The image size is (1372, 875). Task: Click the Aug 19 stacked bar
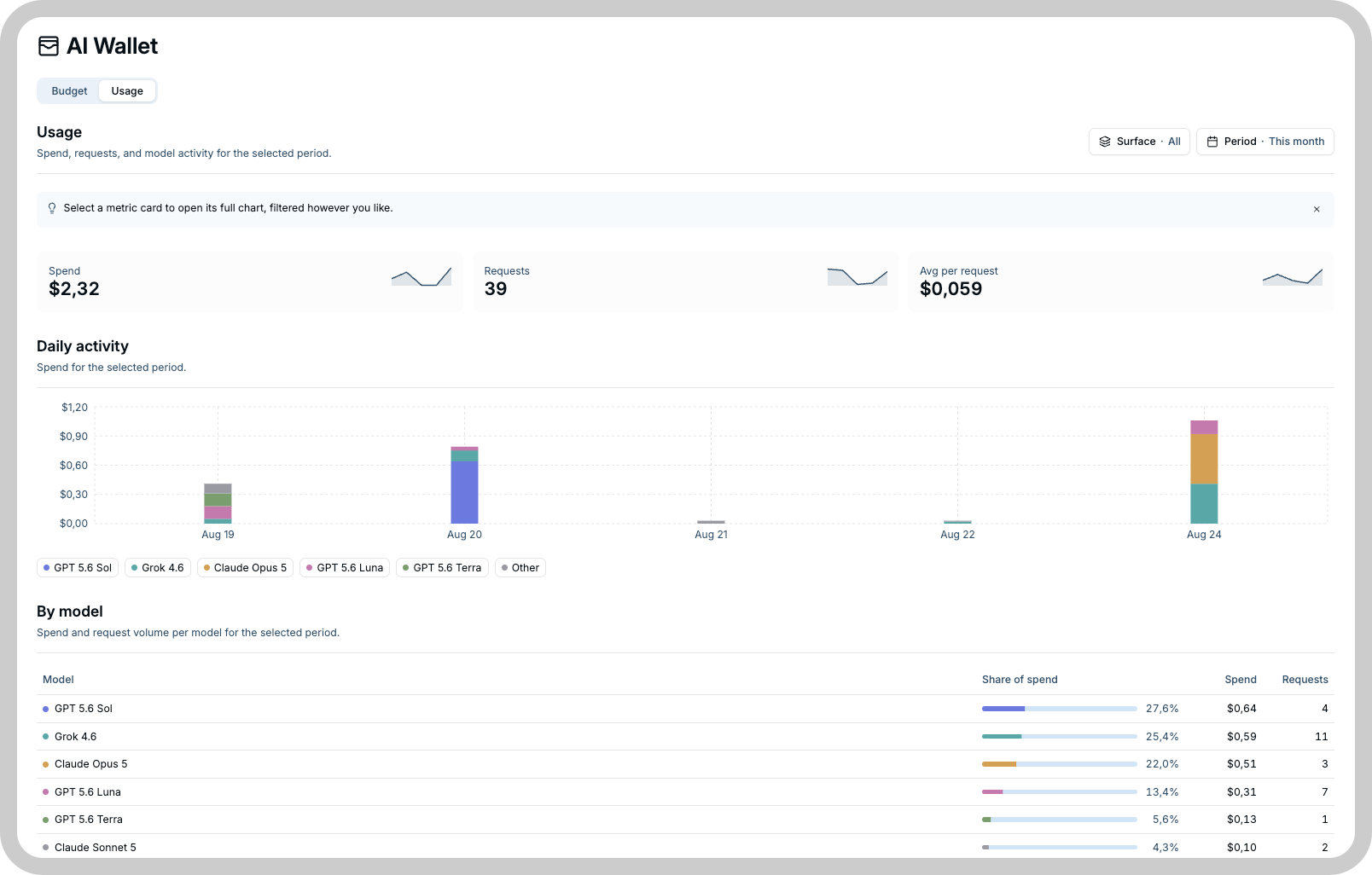218,503
